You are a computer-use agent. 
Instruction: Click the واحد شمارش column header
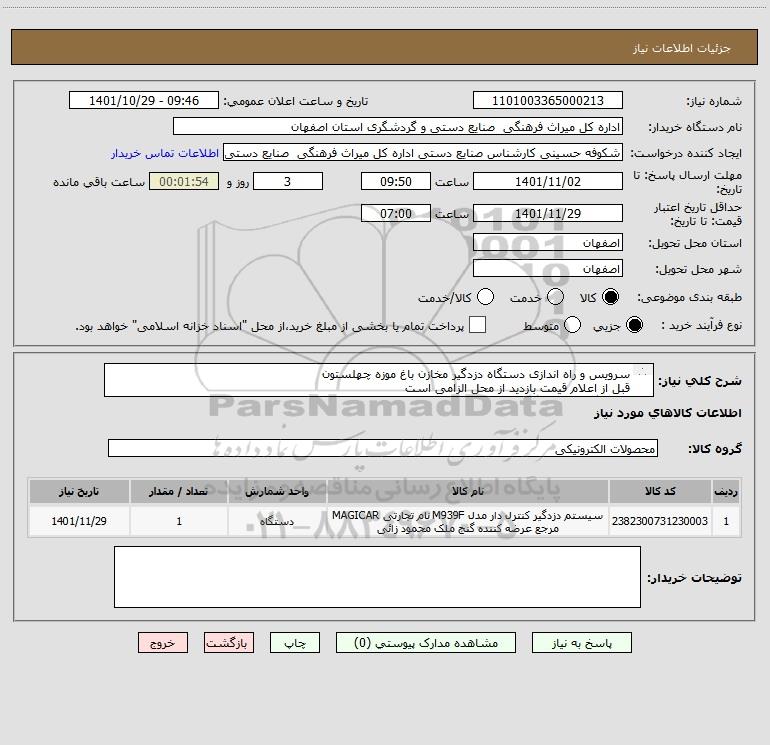click(x=277, y=491)
